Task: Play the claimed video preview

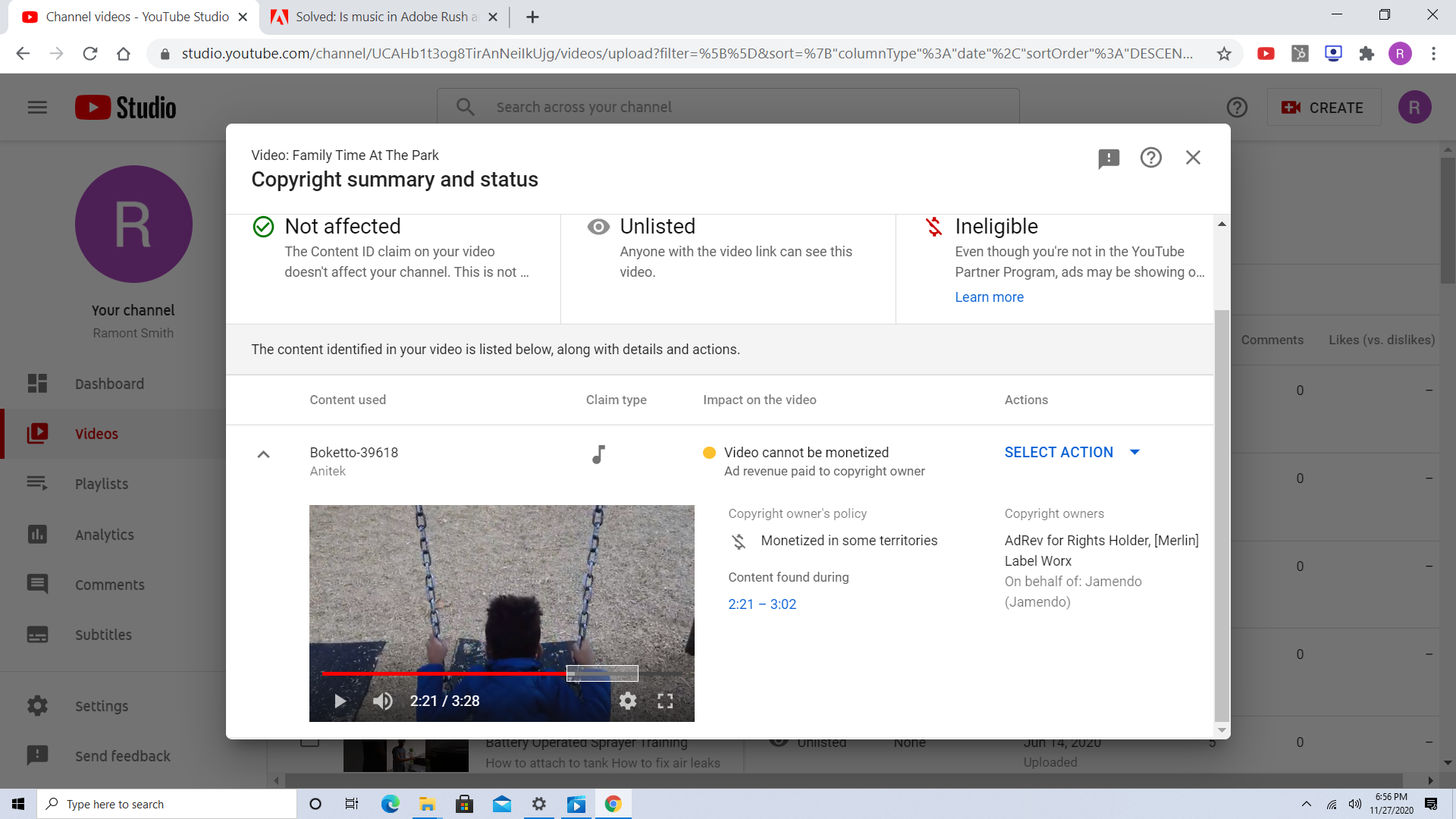Action: (x=340, y=701)
